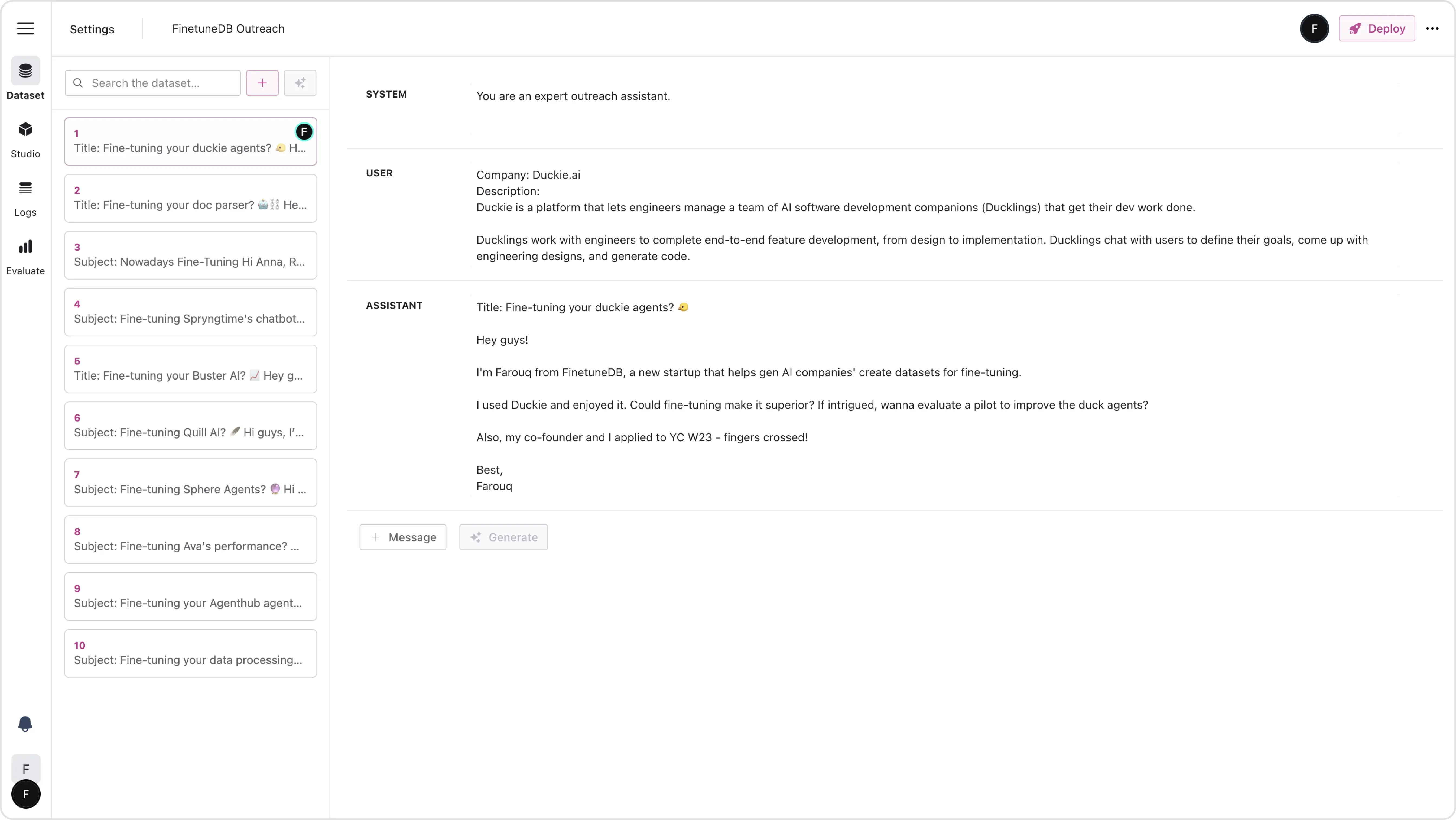Open the three-dots more options menu
This screenshot has width=1456, height=820.
[x=1432, y=28]
